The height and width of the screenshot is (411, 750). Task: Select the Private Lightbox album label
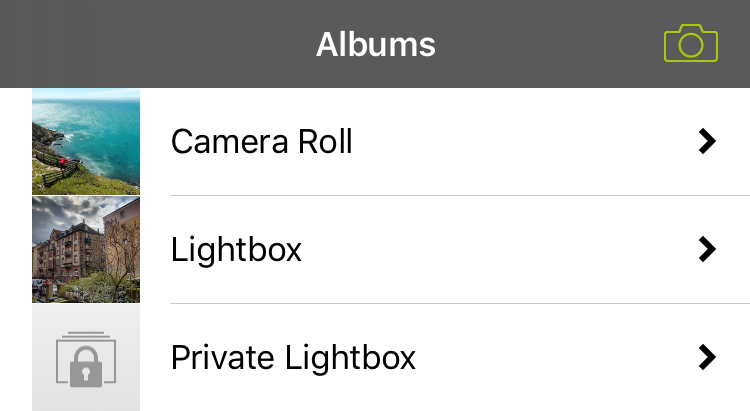293,357
